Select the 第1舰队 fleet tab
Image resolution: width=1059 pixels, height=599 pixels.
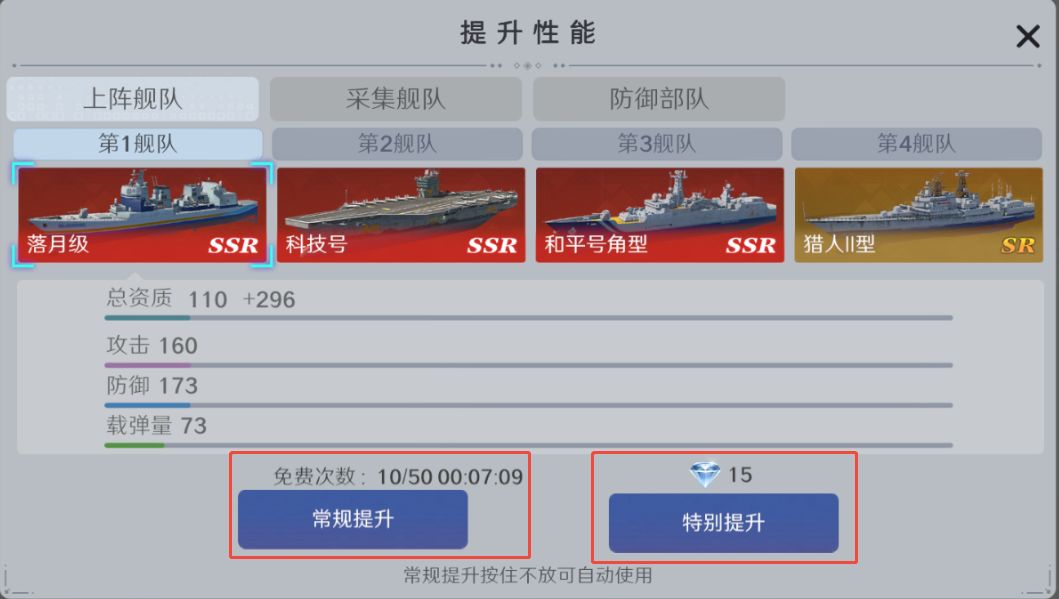pyautogui.click(x=138, y=144)
